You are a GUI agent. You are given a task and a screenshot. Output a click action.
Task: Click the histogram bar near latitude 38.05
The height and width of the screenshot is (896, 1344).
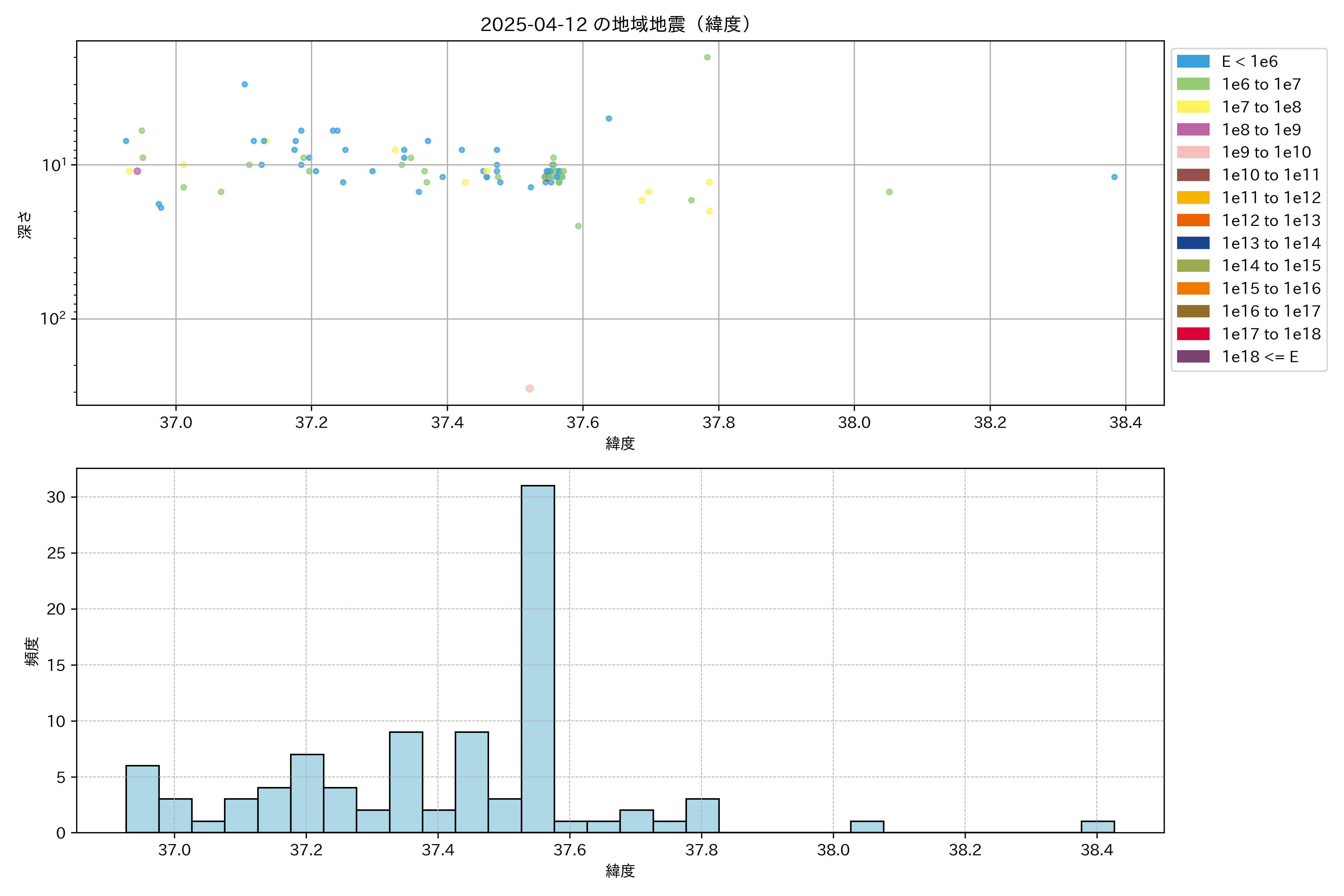tap(867, 827)
